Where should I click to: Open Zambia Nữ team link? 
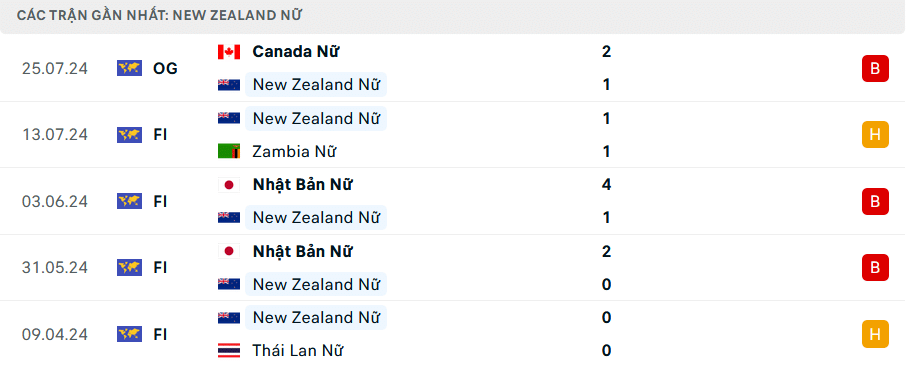294,152
